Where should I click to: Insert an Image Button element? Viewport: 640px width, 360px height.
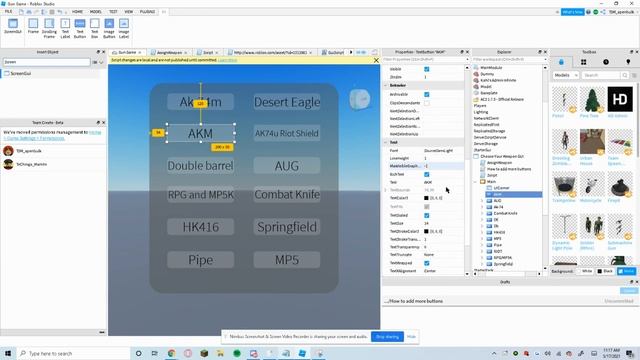(109, 28)
